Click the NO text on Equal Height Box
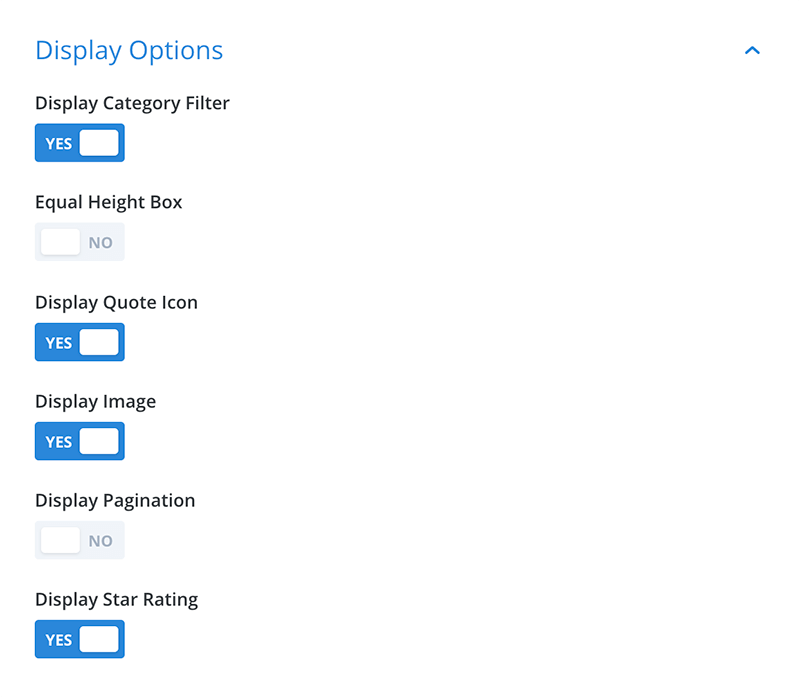 pyautogui.click(x=100, y=241)
